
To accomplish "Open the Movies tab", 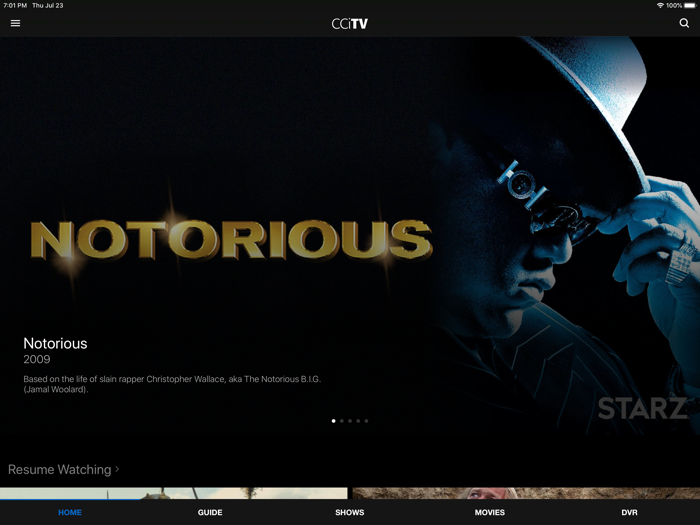I will pyautogui.click(x=490, y=512).
